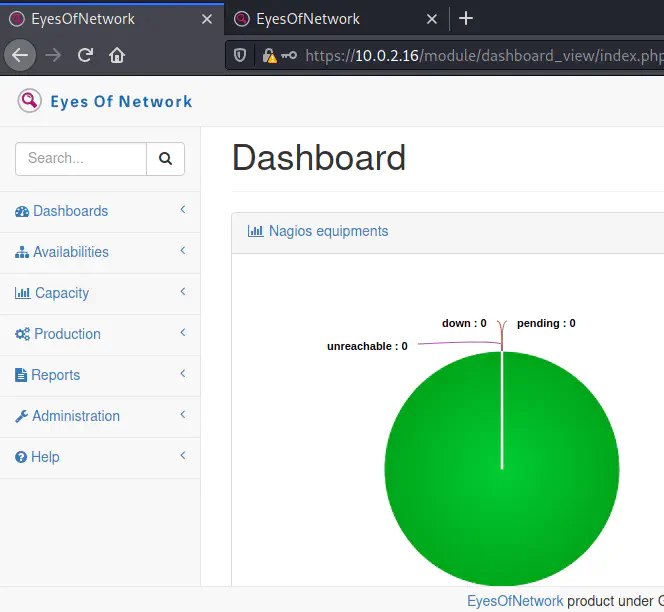The image size is (664, 612).
Task: Click the Eyes Of Network logo icon
Action: pos(30,100)
